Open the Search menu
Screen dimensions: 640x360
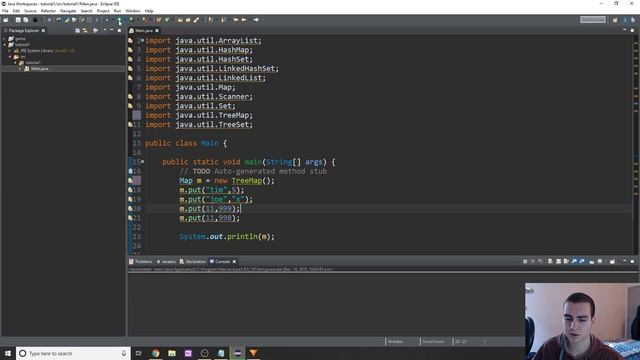(x=86, y=11)
